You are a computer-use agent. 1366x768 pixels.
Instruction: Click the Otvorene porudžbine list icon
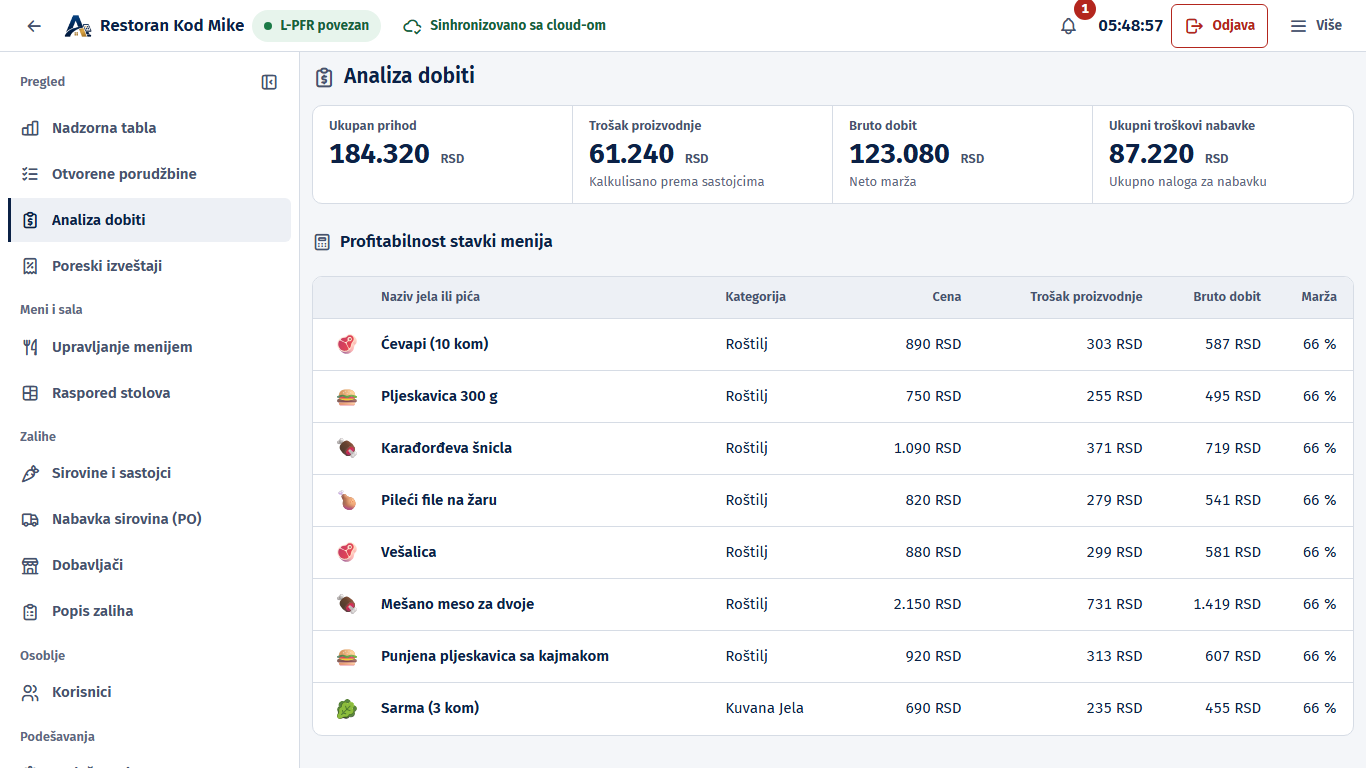click(x=31, y=174)
